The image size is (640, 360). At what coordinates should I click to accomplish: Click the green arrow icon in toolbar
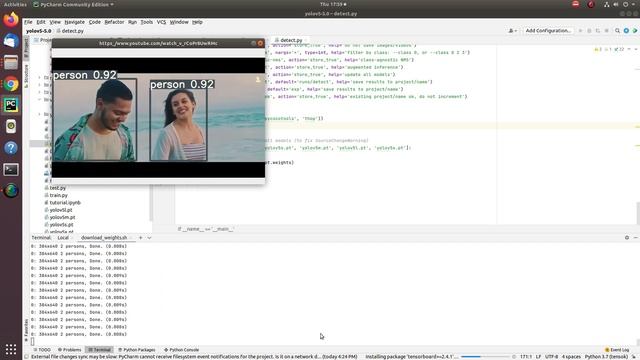(635, 31)
